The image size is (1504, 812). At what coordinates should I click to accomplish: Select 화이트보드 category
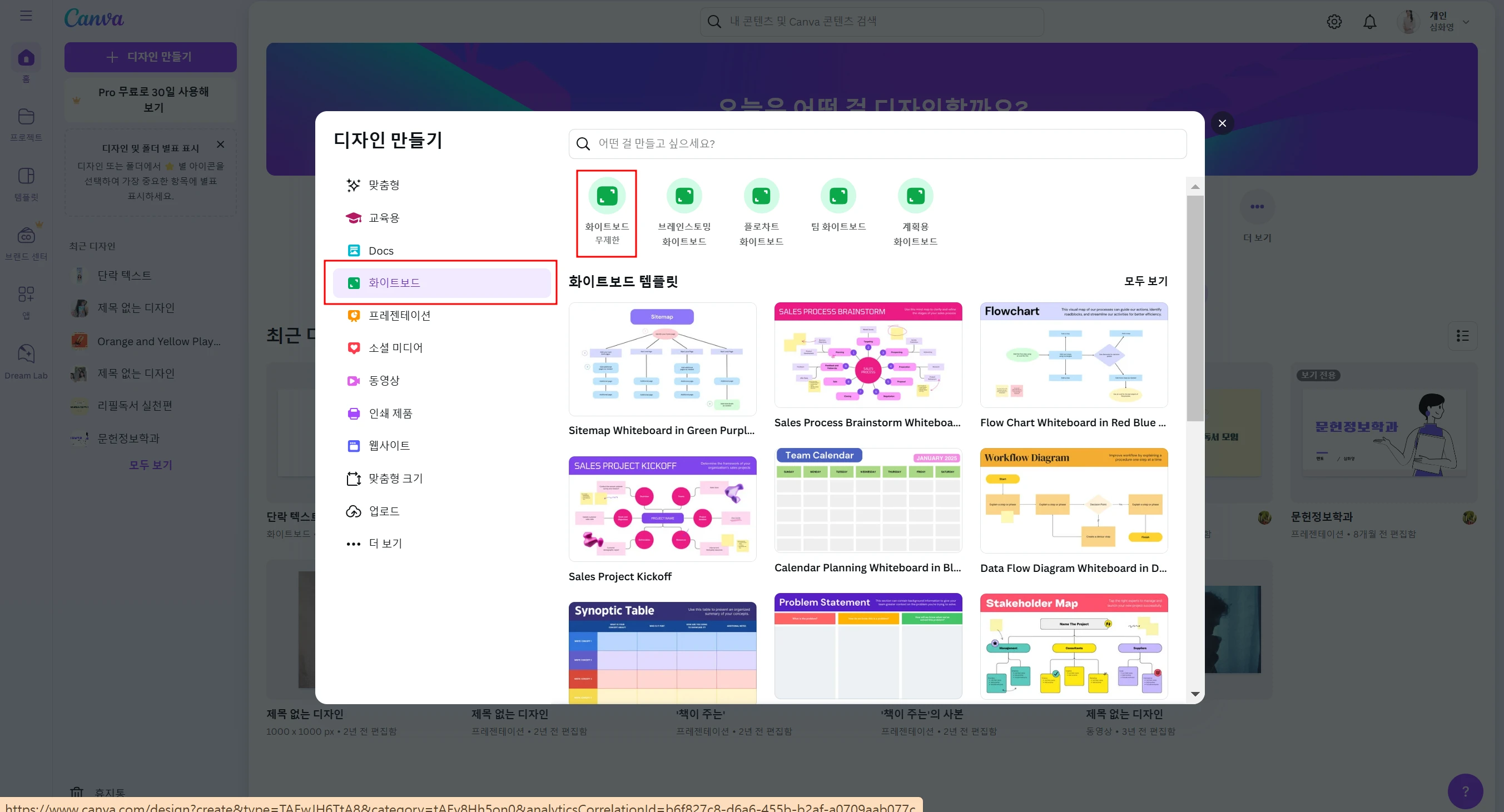pos(441,282)
